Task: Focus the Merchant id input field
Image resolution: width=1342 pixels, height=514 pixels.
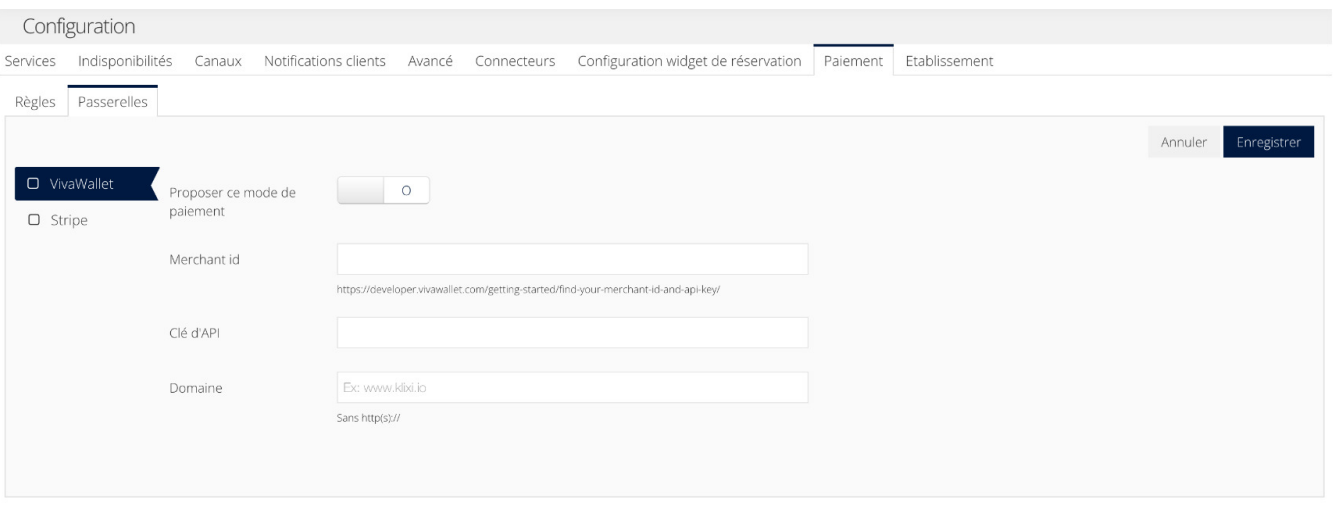Action: (x=572, y=259)
